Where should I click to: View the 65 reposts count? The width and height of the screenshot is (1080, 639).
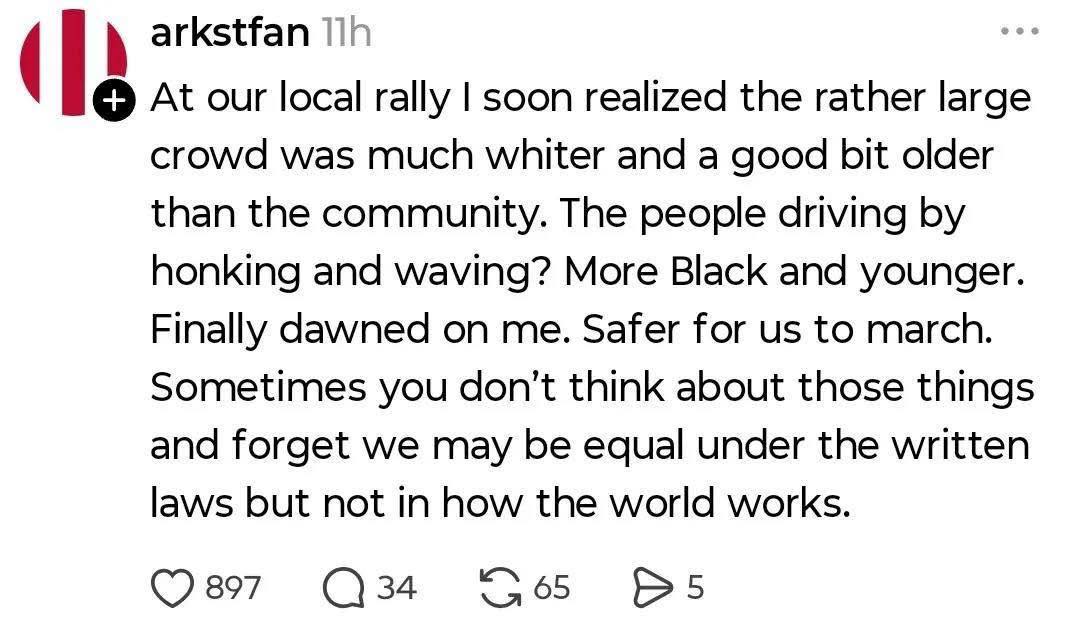552,587
